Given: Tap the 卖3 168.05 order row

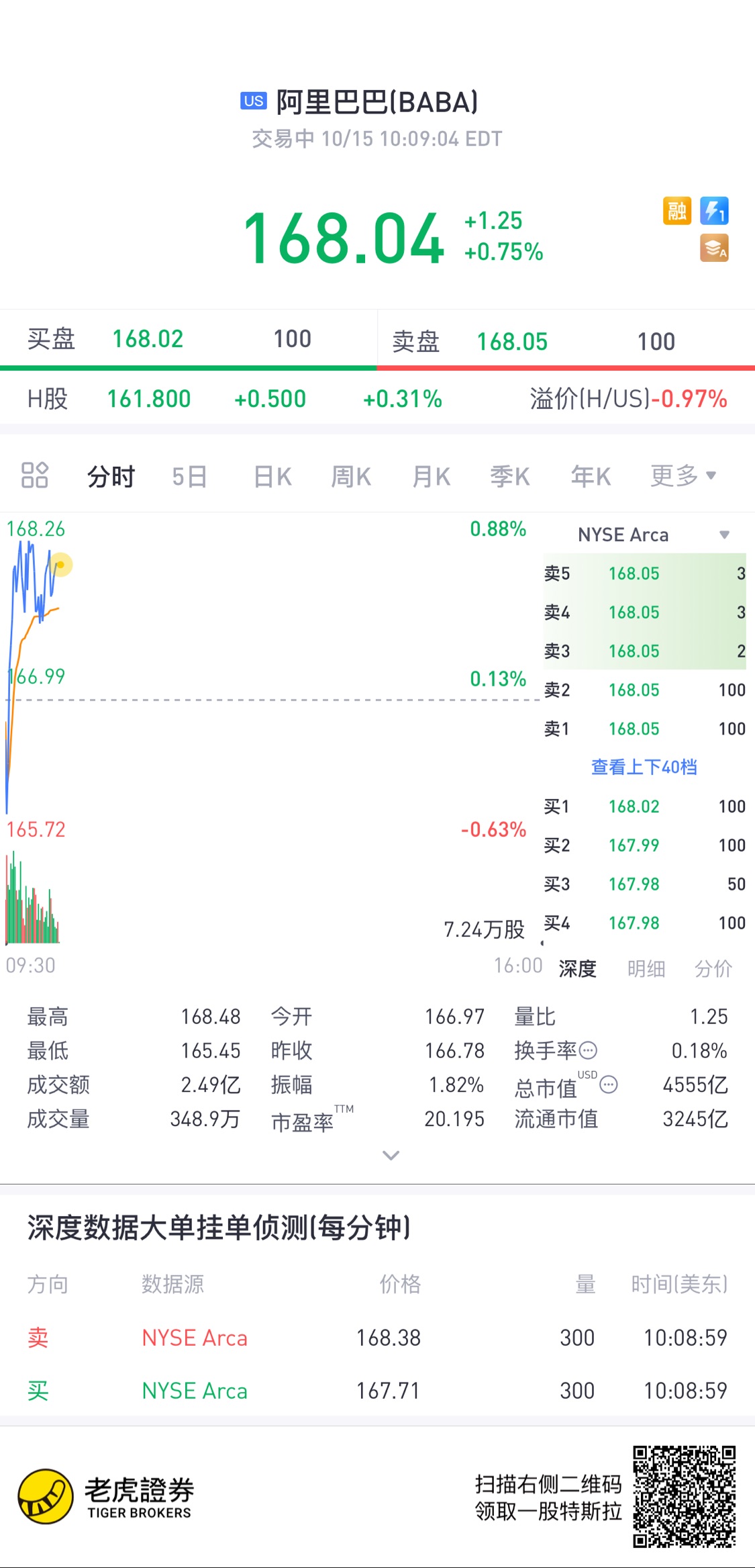Looking at the screenshot, I should click(645, 651).
